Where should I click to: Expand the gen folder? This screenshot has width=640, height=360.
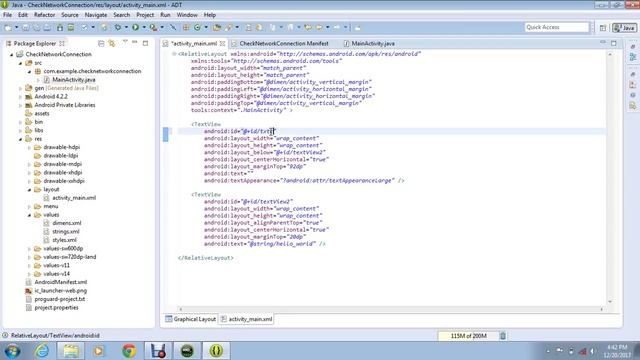(x=20, y=88)
